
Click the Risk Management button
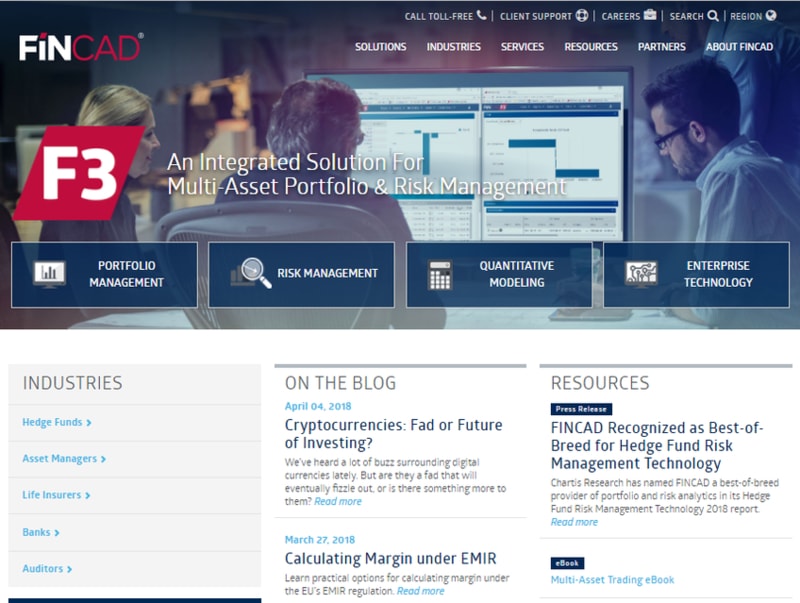[x=301, y=274]
